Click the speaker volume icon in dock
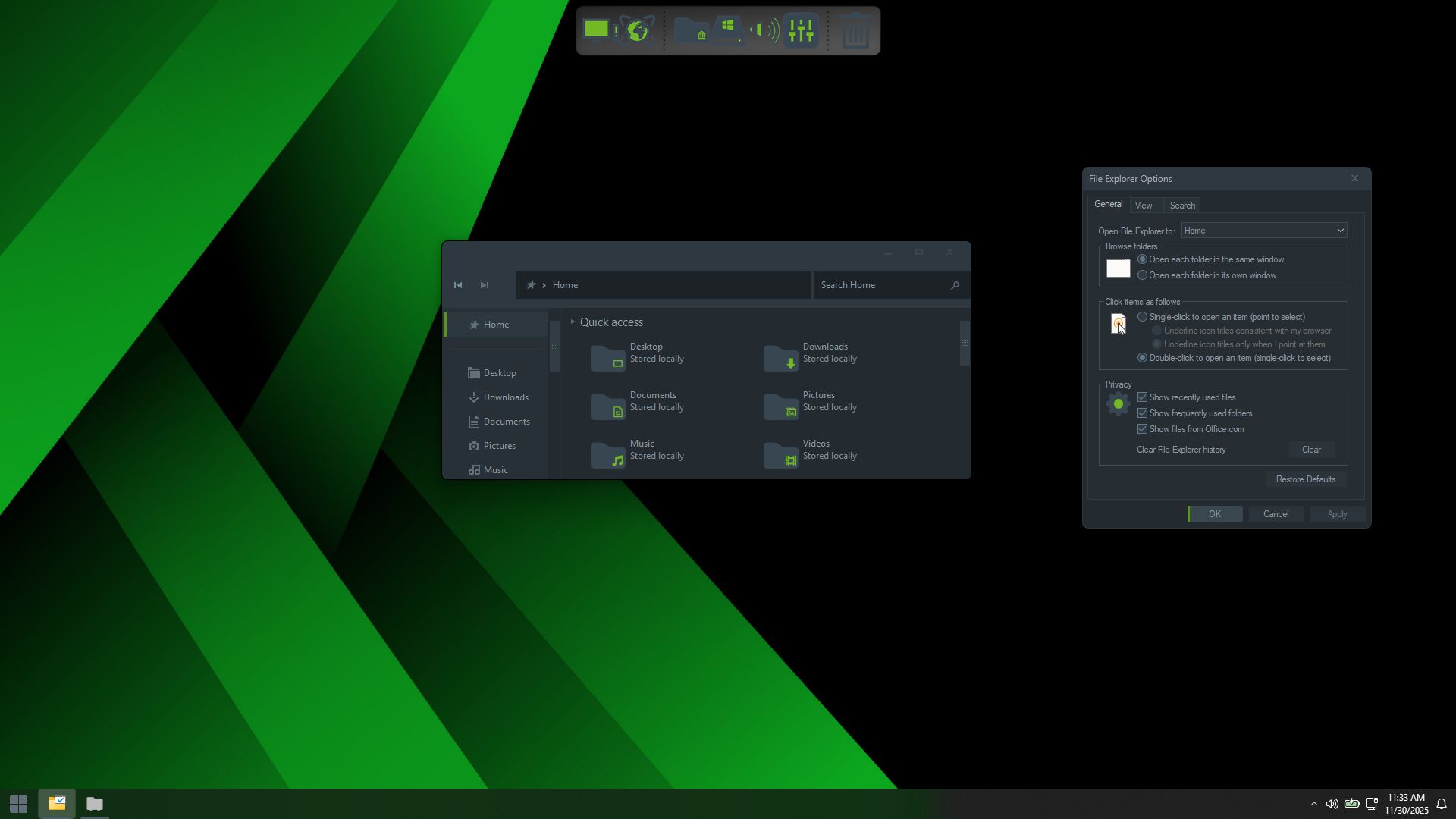The width and height of the screenshot is (1456, 819). click(x=764, y=30)
